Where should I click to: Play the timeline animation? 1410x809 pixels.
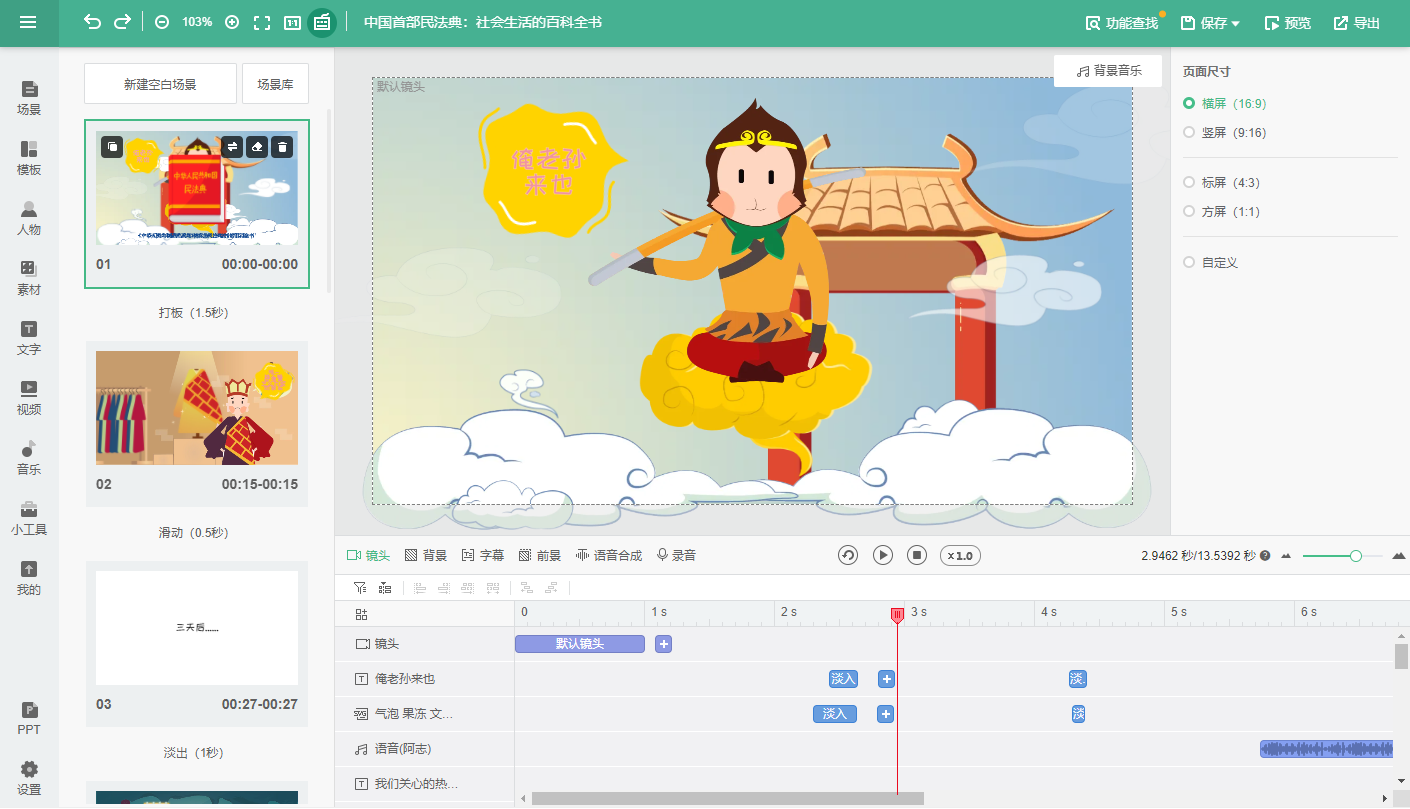point(882,555)
